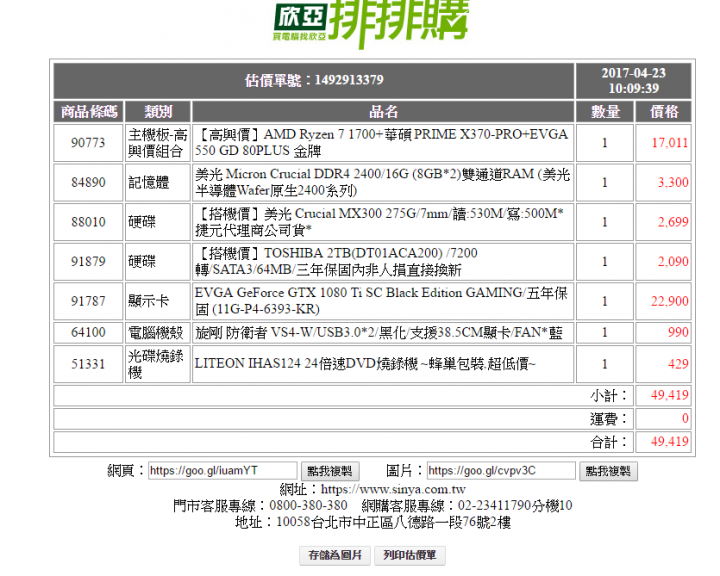720x576 pixels.
Task: Click category 硬碟 in the Crucial MX300 row
Action: [142, 222]
